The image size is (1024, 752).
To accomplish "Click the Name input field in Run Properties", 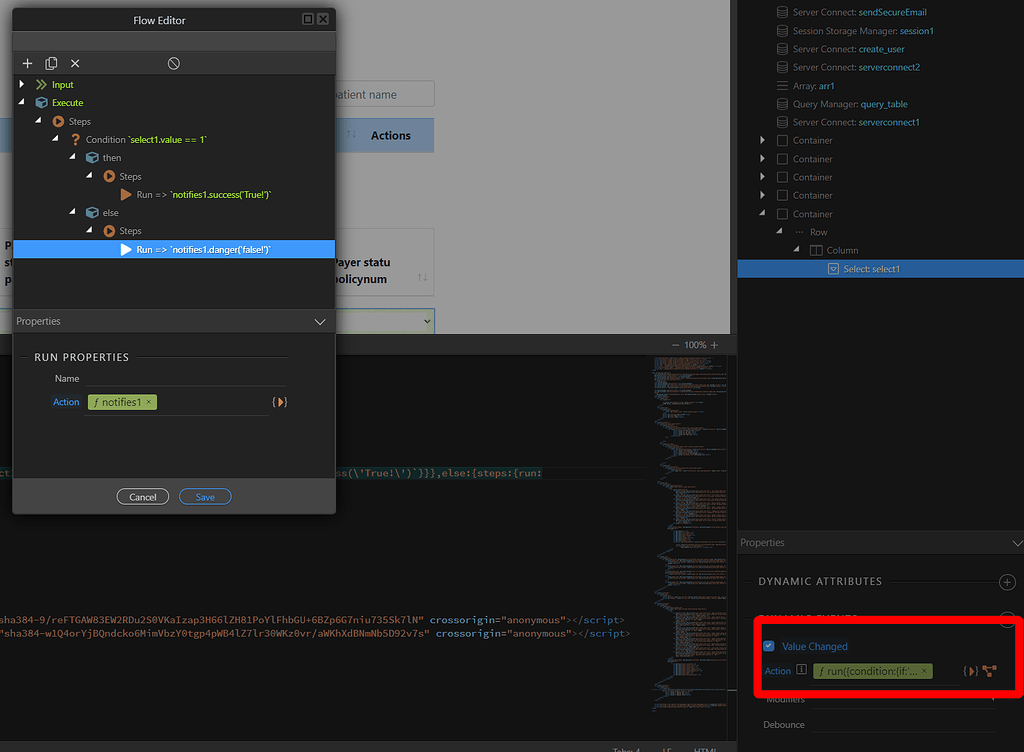I will click(x=185, y=379).
